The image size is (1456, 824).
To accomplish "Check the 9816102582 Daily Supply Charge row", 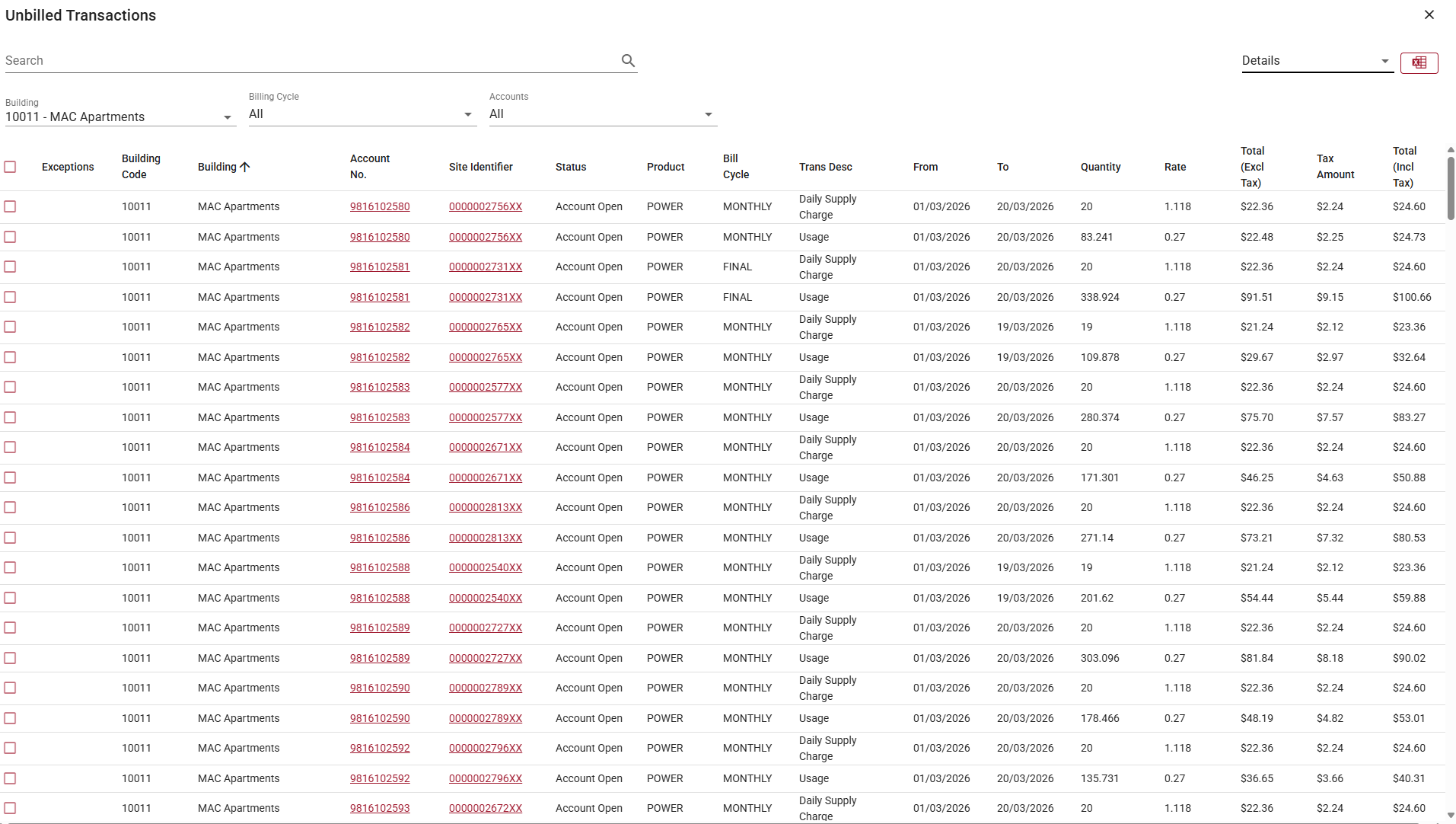I will pos(10,327).
